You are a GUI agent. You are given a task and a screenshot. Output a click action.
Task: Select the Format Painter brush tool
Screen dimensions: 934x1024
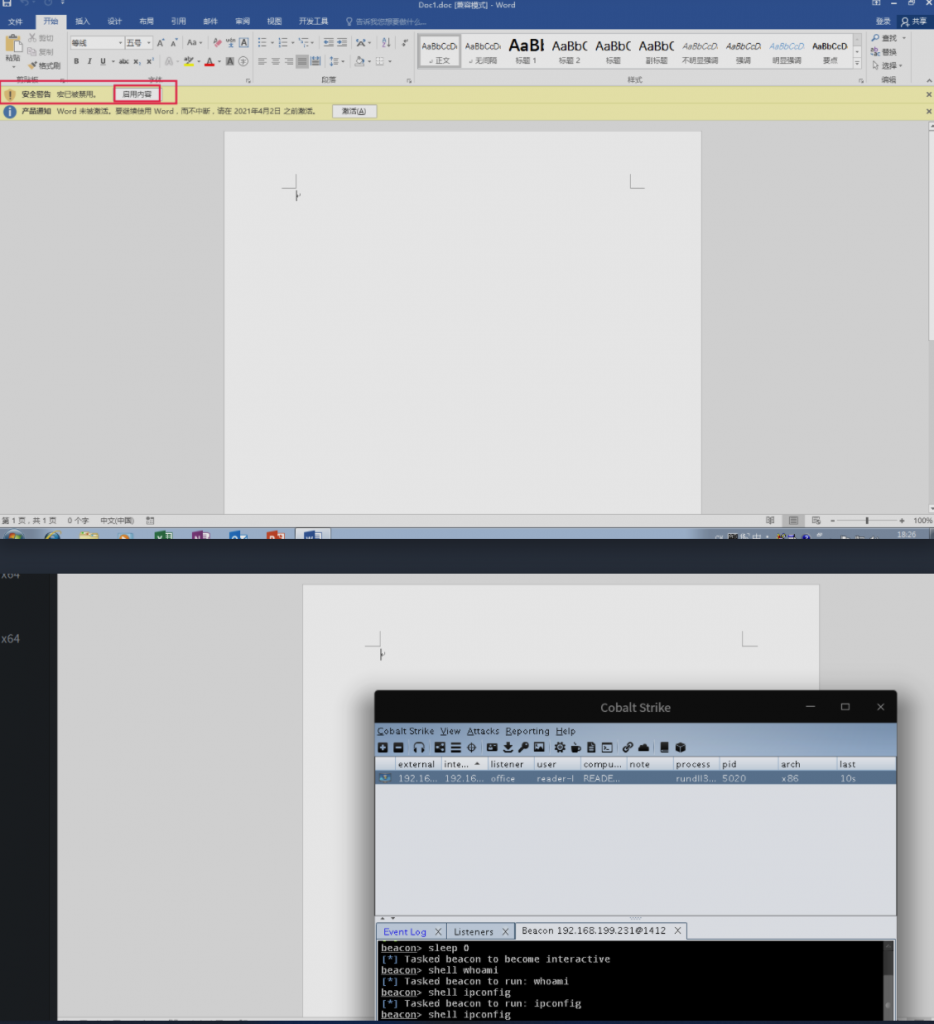pos(33,65)
